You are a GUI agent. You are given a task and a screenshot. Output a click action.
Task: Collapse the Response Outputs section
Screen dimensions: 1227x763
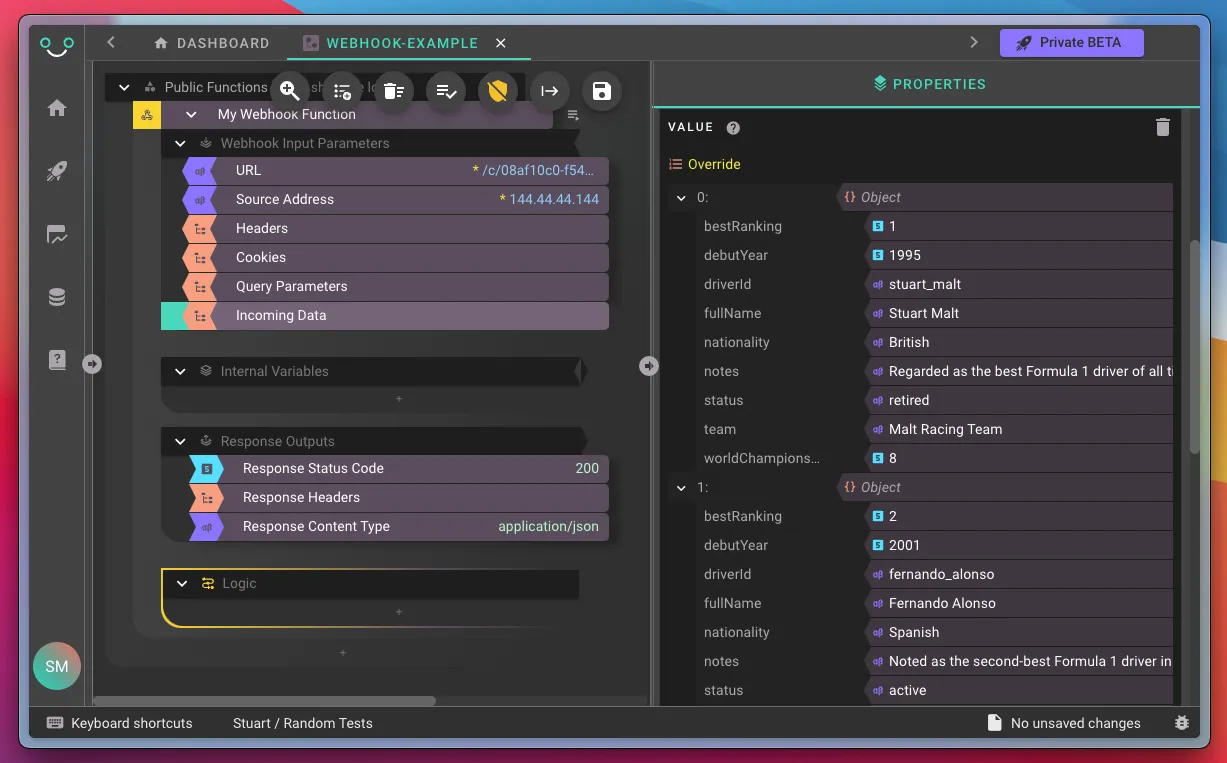point(180,441)
